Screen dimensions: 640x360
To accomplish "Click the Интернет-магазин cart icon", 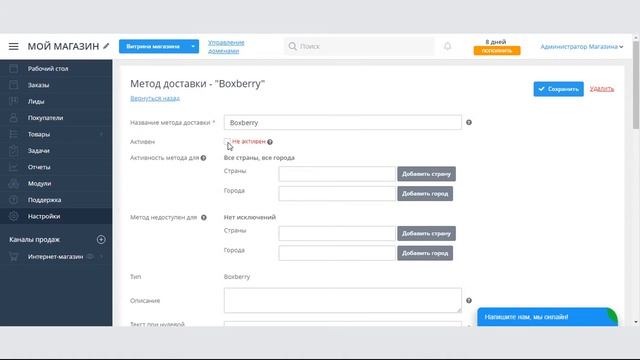I will click(x=13, y=256).
